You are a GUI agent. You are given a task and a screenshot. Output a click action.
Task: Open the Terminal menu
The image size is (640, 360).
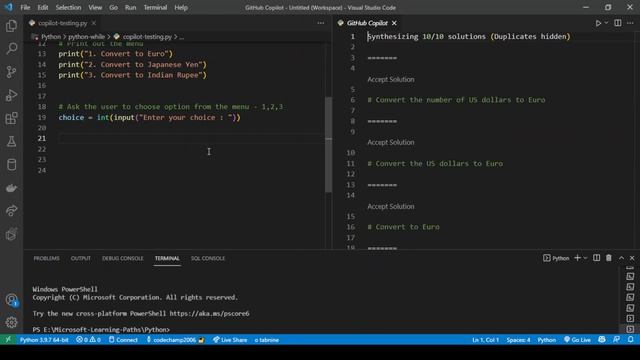pos(155,7)
